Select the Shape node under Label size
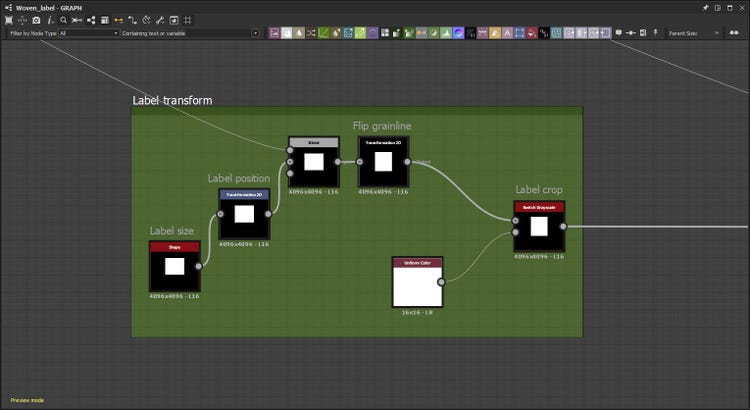Viewport: 750px width, 410px height. coord(174,266)
